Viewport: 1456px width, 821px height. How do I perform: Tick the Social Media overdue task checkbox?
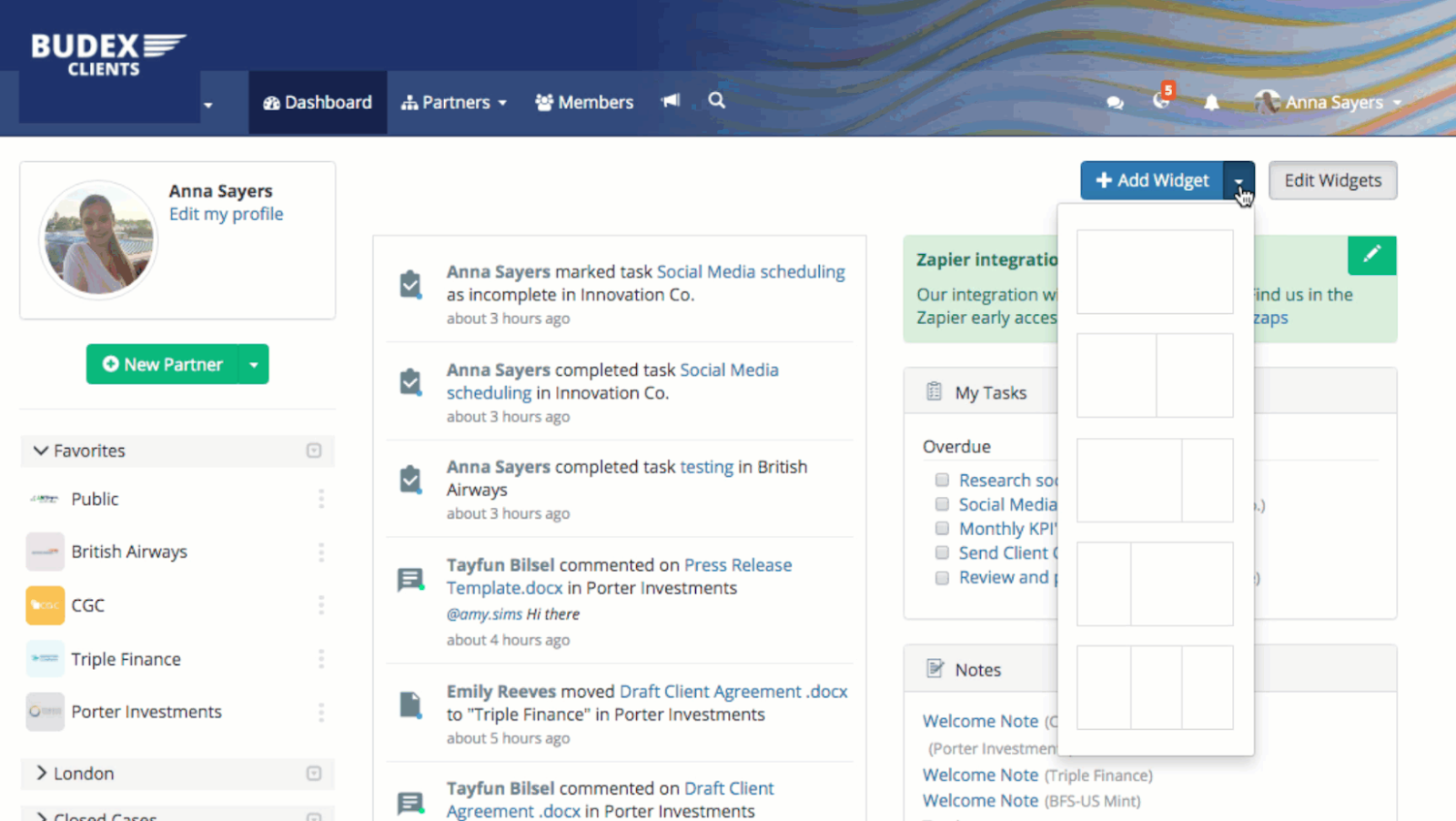click(942, 504)
